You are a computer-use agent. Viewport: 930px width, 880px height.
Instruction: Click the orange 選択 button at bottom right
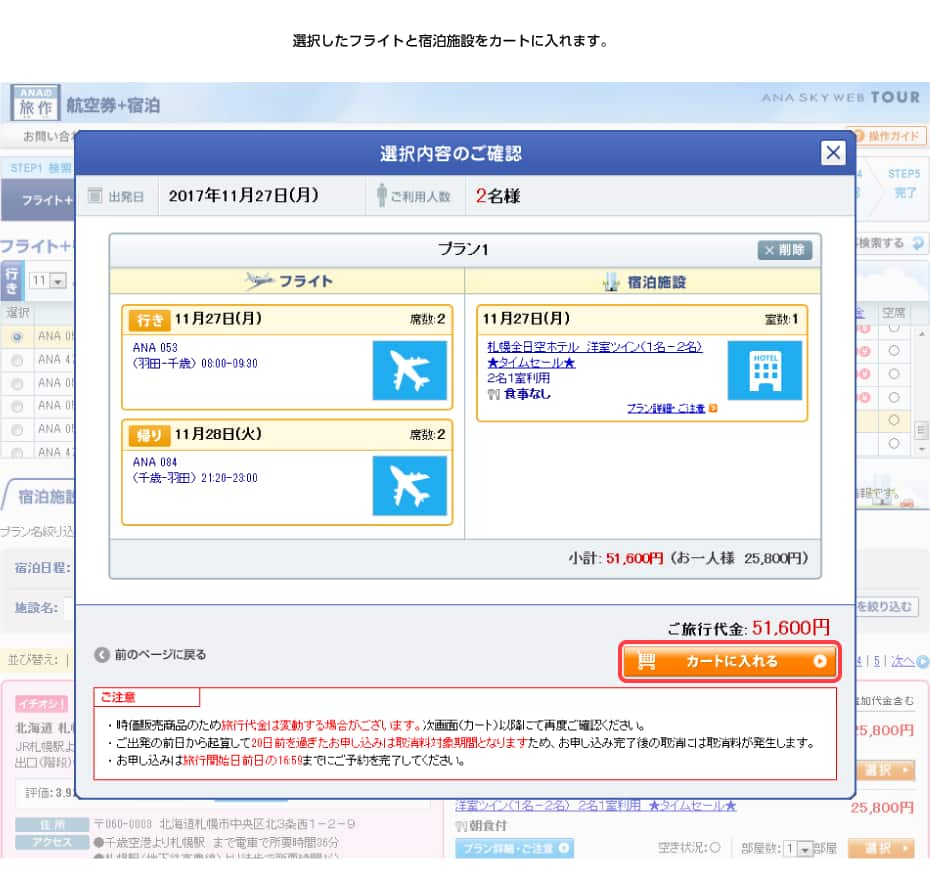point(881,849)
